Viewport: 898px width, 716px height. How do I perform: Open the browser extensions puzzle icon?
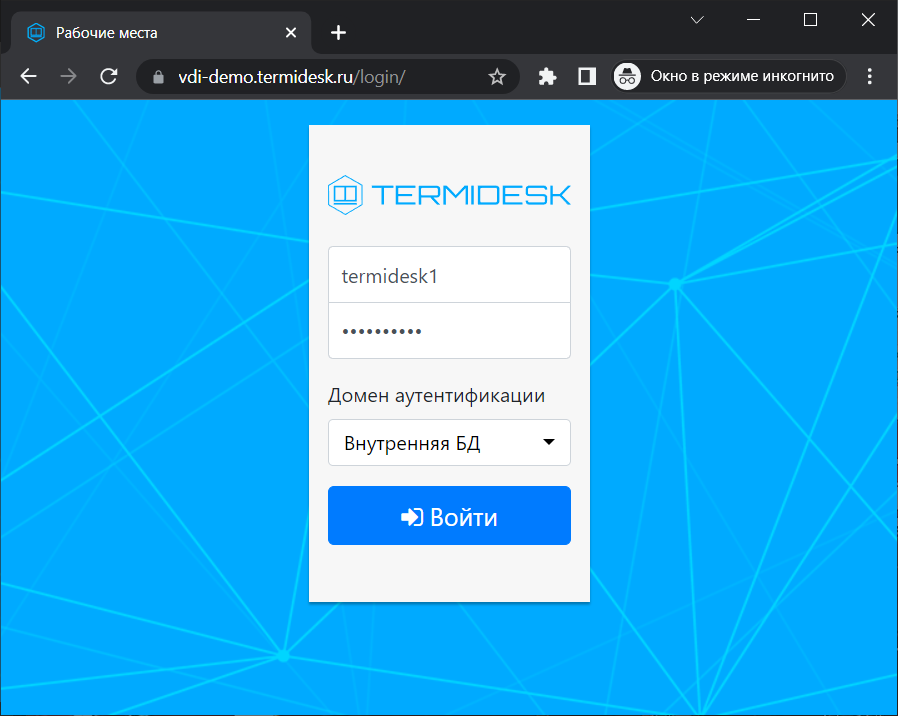(x=548, y=76)
